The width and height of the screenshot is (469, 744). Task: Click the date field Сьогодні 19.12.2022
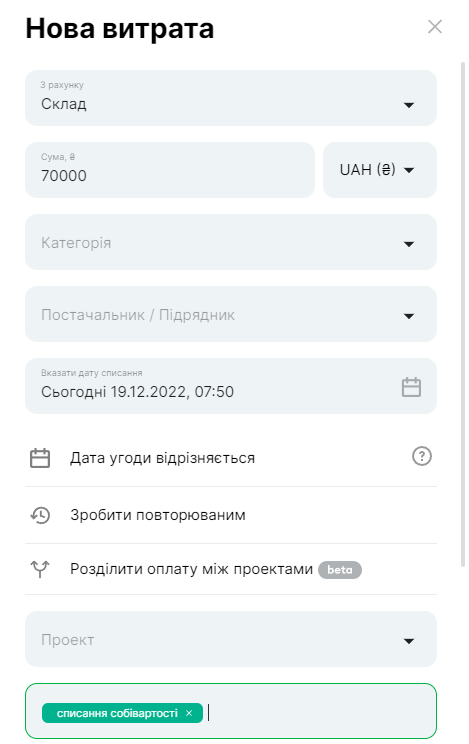click(x=231, y=386)
